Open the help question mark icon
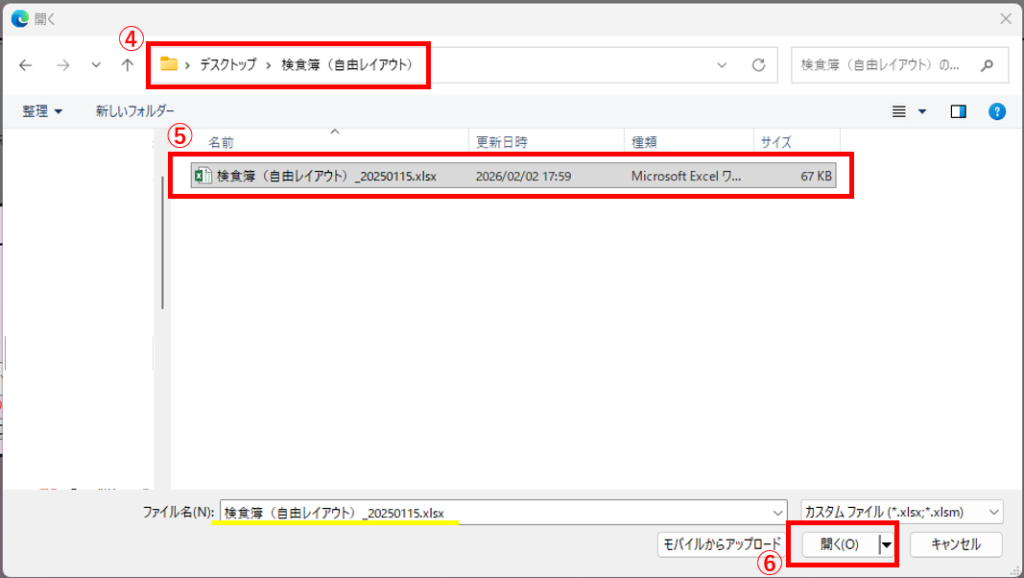The height and width of the screenshot is (578, 1024). 996,111
